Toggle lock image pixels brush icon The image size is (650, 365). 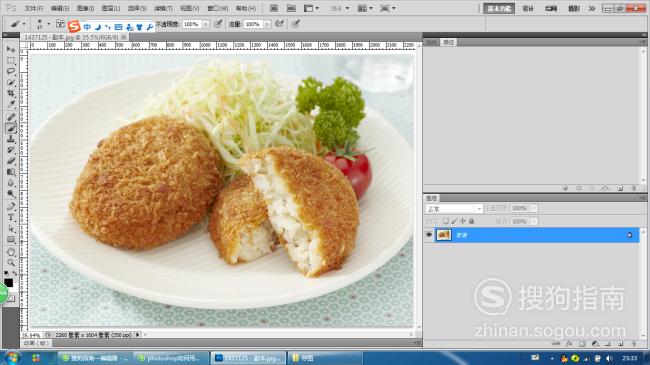454,221
